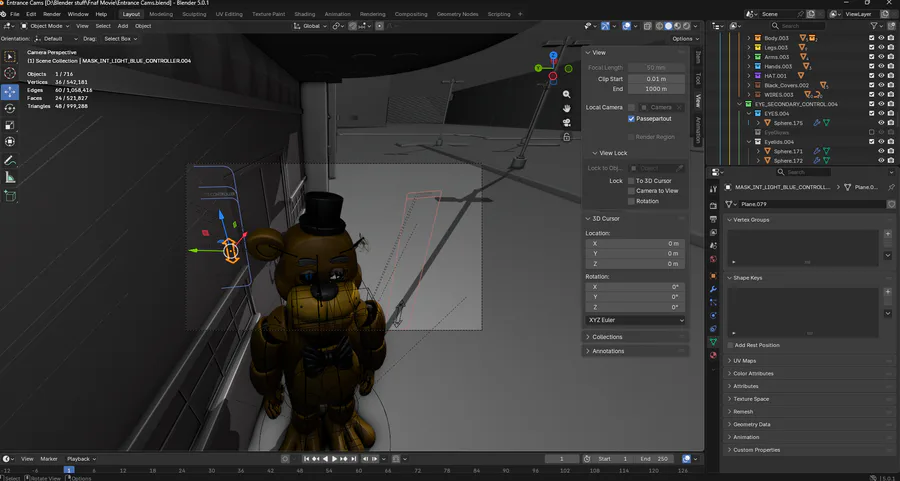Screen dimensions: 900x481
Task: Select the Annotate tool
Action: pos(10,160)
